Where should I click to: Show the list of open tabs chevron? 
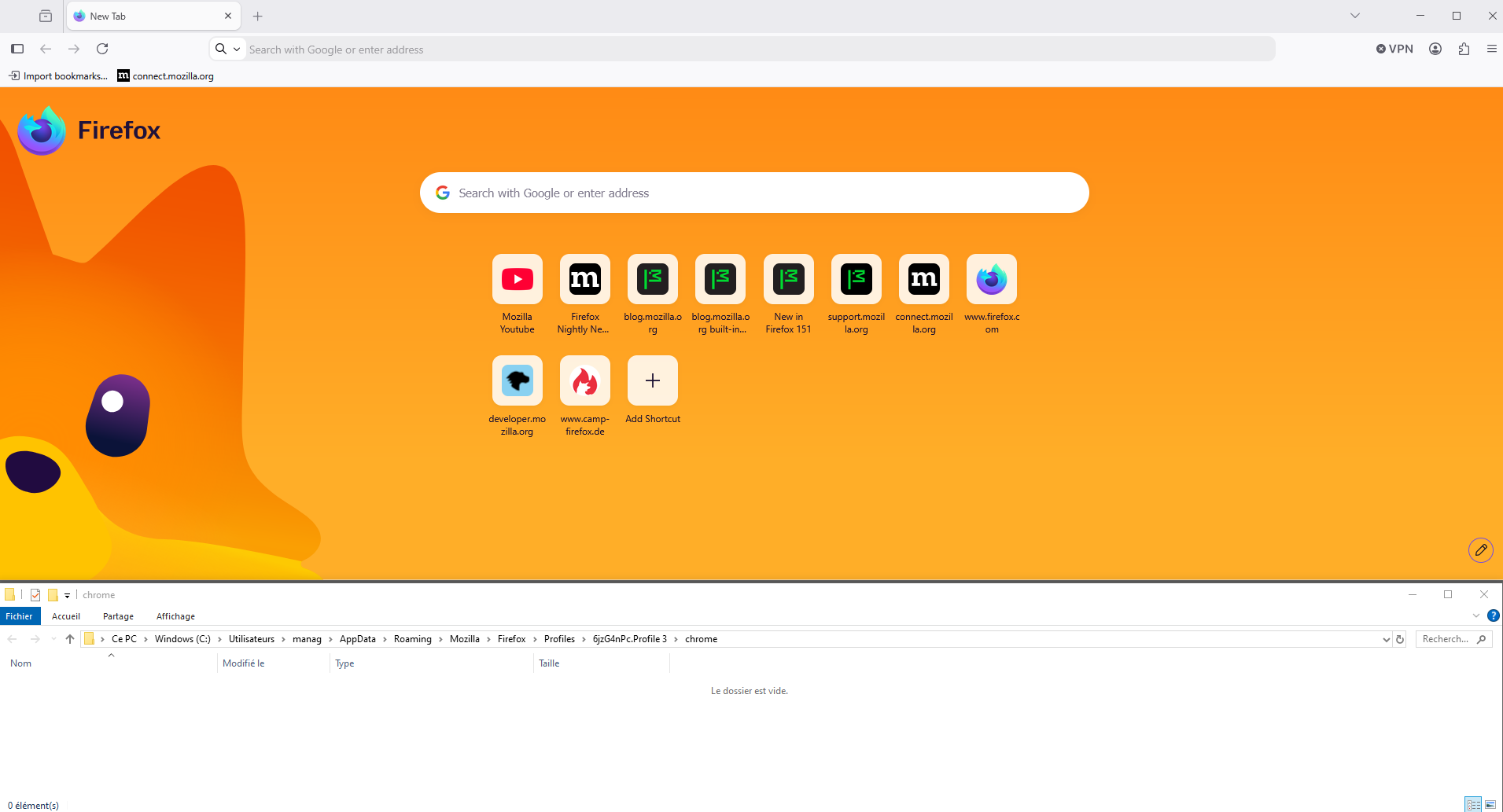tap(1355, 16)
